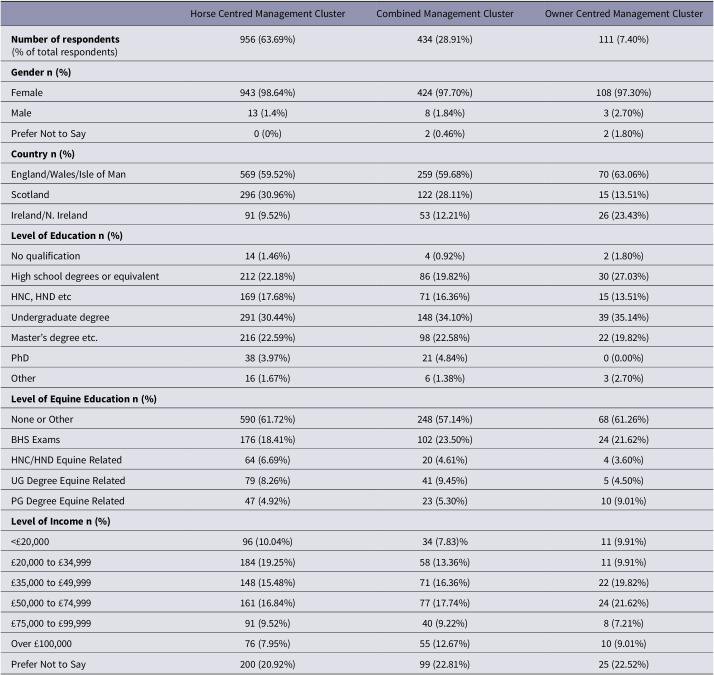Click the Level of Education section heading
The image size is (714, 675).
pyautogui.click(x=67, y=235)
